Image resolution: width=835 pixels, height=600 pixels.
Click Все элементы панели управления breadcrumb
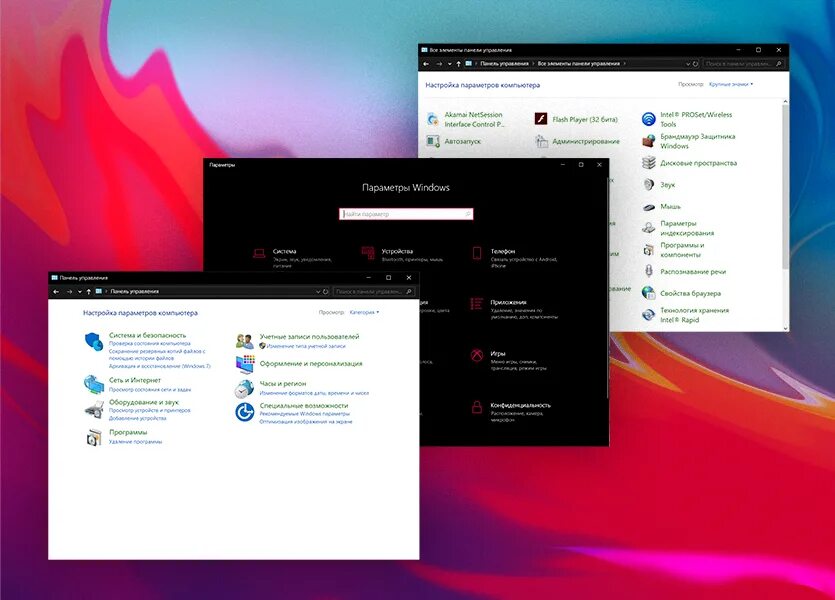[579, 64]
